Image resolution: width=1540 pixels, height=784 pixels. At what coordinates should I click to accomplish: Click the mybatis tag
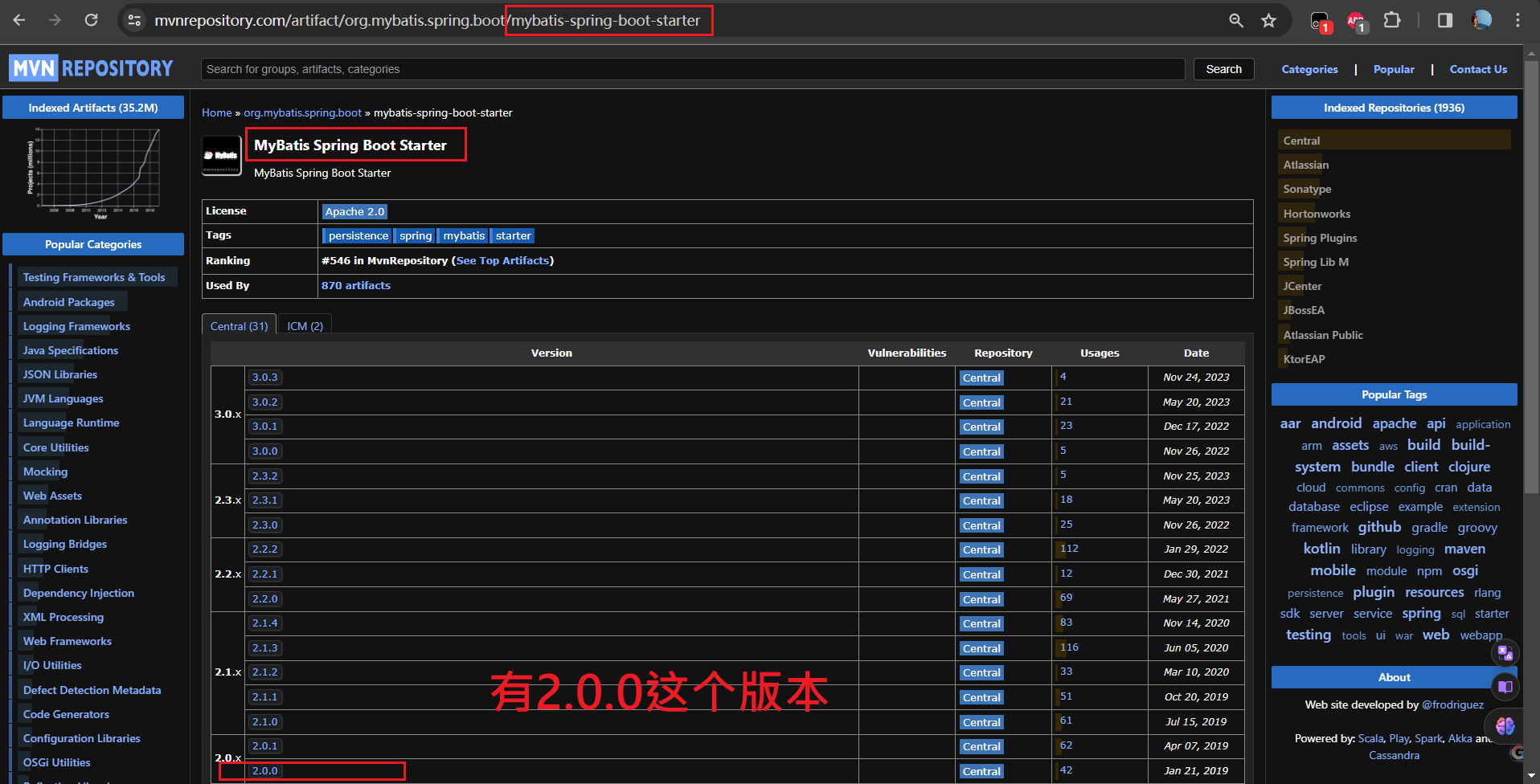(x=464, y=235)
